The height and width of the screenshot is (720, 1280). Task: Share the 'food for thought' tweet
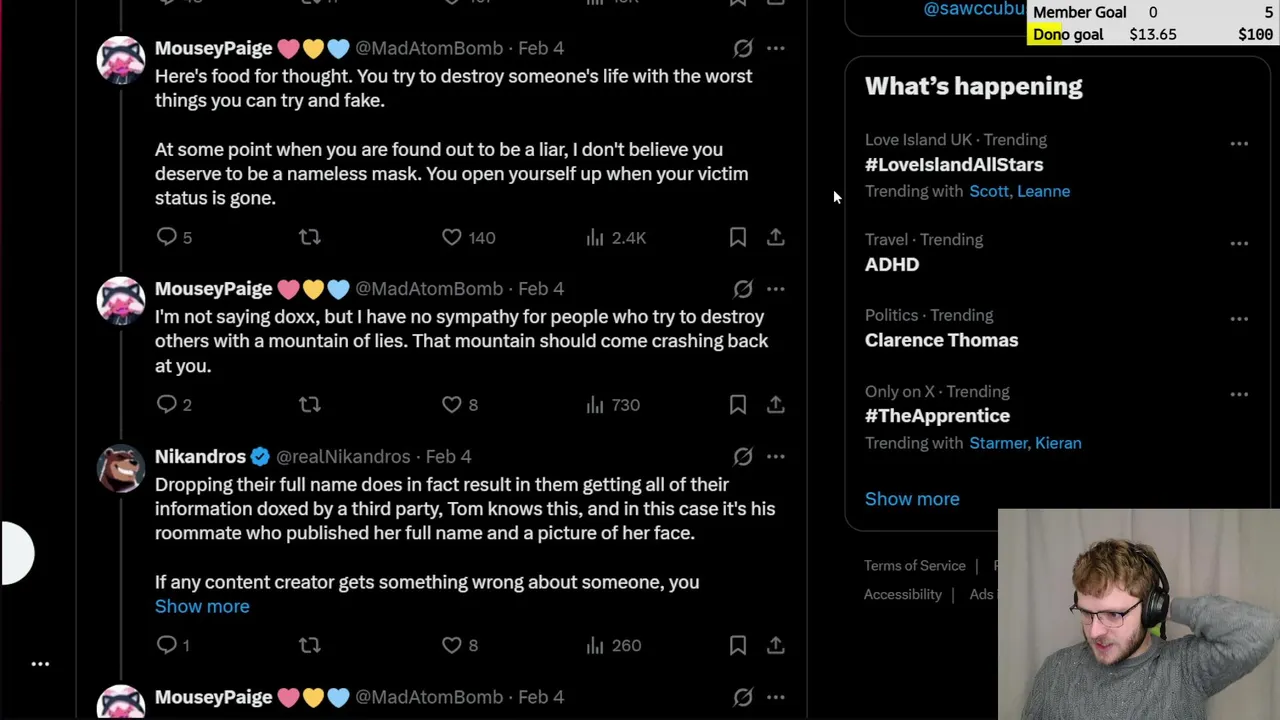776,237
